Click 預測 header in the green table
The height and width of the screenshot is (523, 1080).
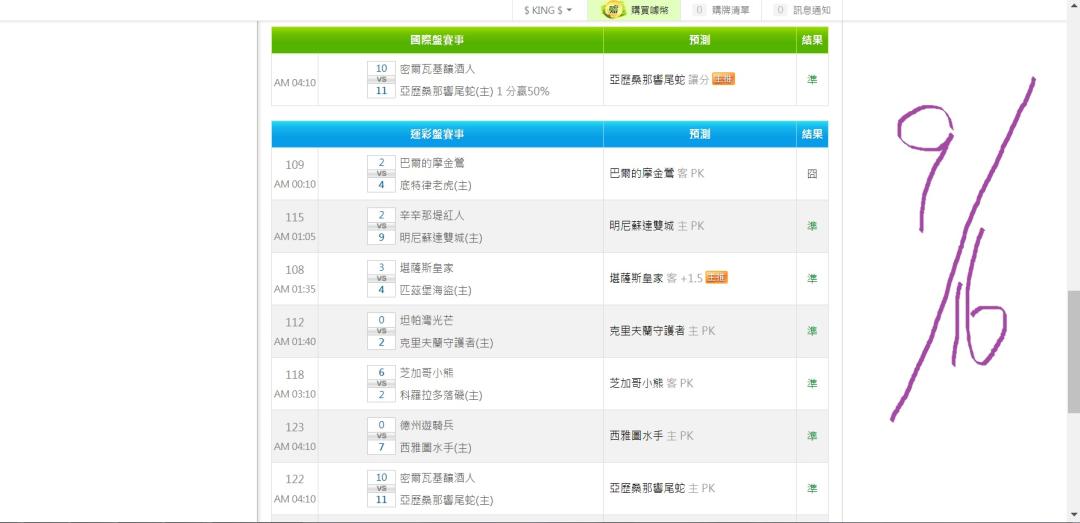tap(700, 40)
